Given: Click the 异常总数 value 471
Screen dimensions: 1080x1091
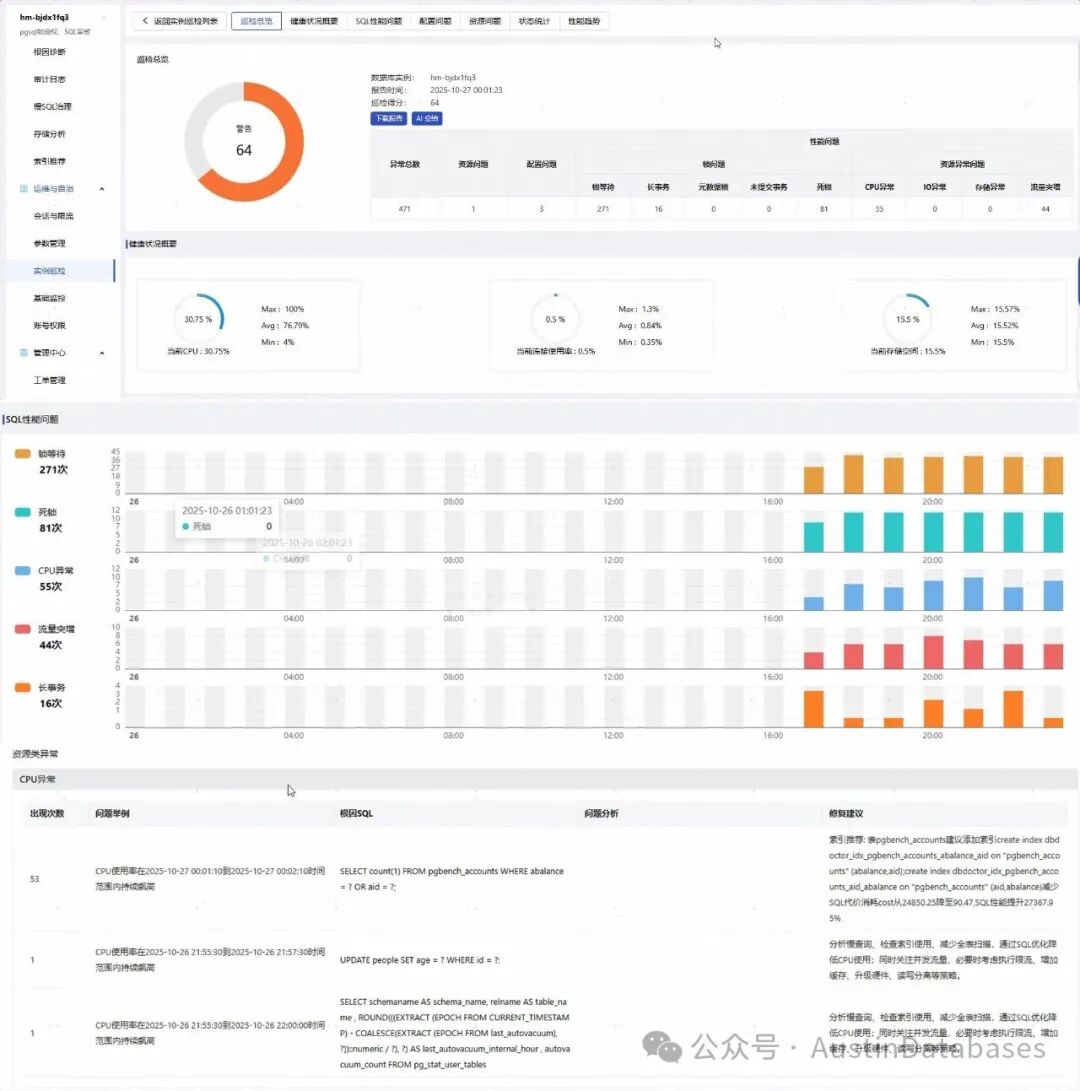Looking at the screenshot, I should coord(404,209).
